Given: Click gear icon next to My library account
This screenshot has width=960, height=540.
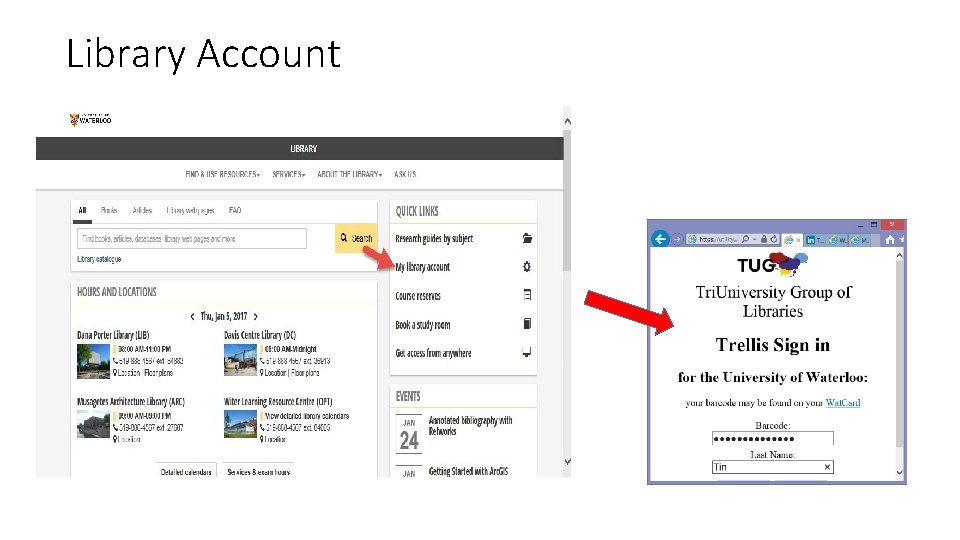Looking at the screenshot, I should (x=527, y=266).
